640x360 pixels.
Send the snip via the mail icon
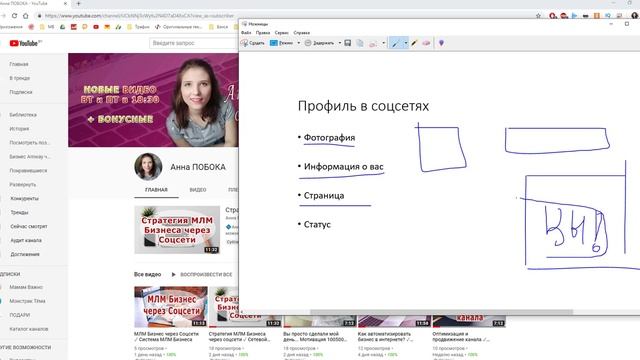(373, 43)
